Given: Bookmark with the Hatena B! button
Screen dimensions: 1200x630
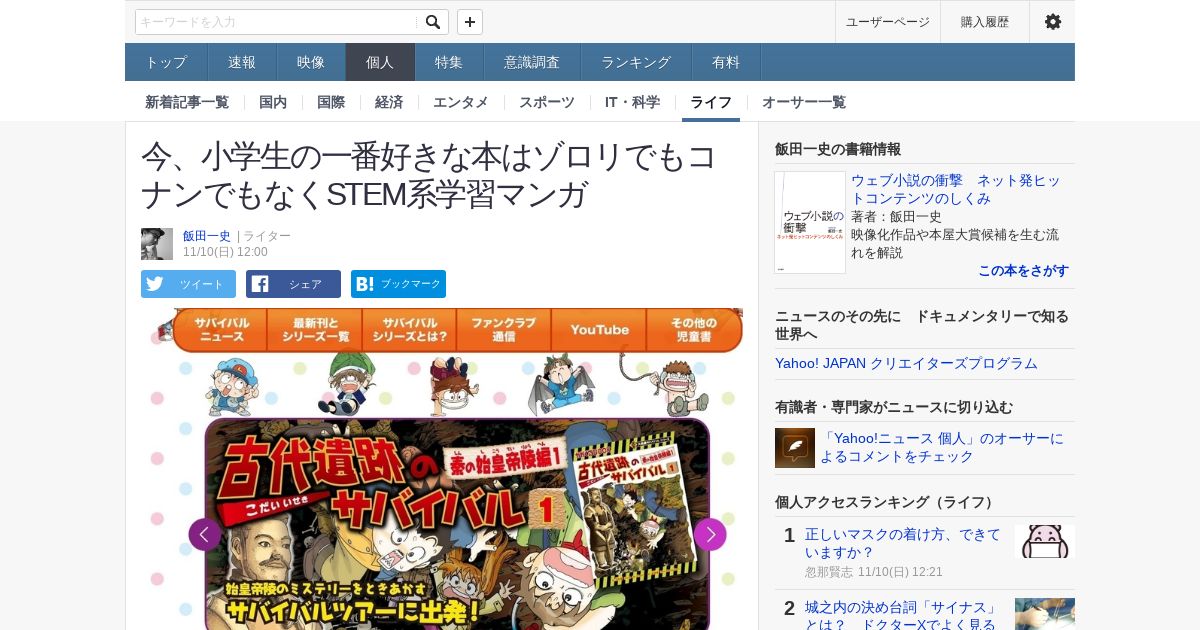Looking at the screenshot, I should [398, 284].
